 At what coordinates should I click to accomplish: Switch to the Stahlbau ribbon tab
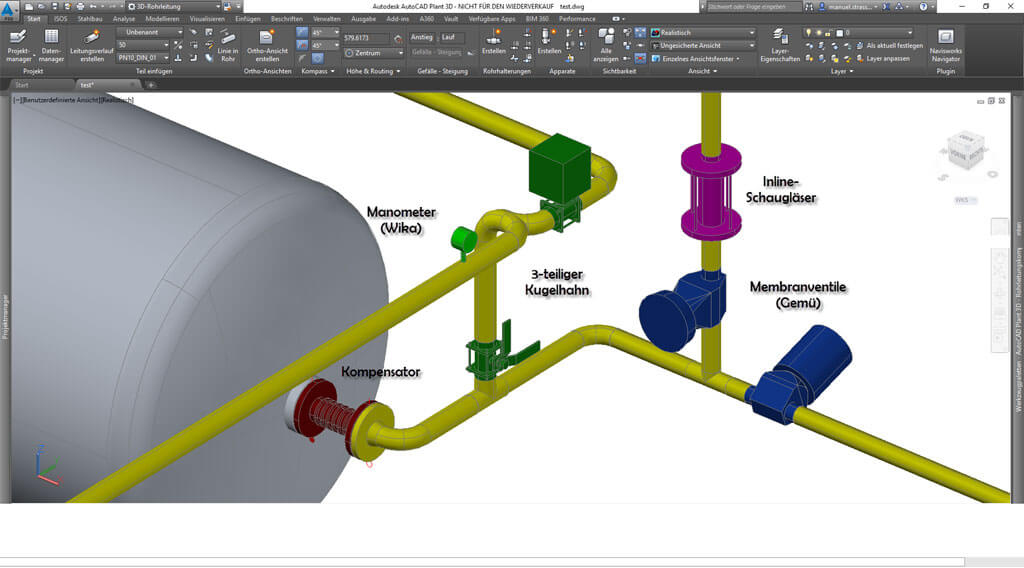tap(90, 19)
